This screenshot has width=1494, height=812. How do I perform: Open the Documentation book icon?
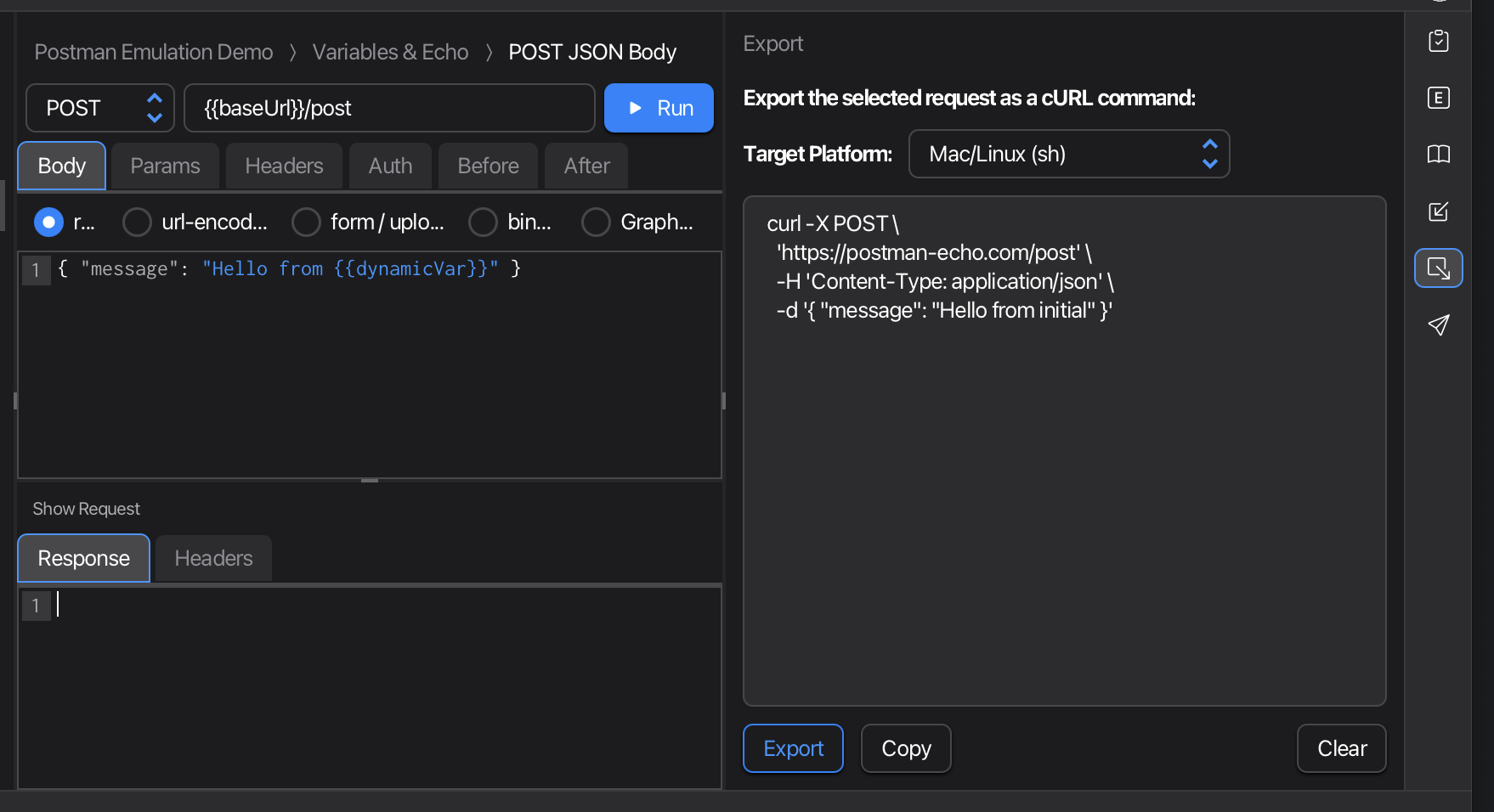[1439, 155]
